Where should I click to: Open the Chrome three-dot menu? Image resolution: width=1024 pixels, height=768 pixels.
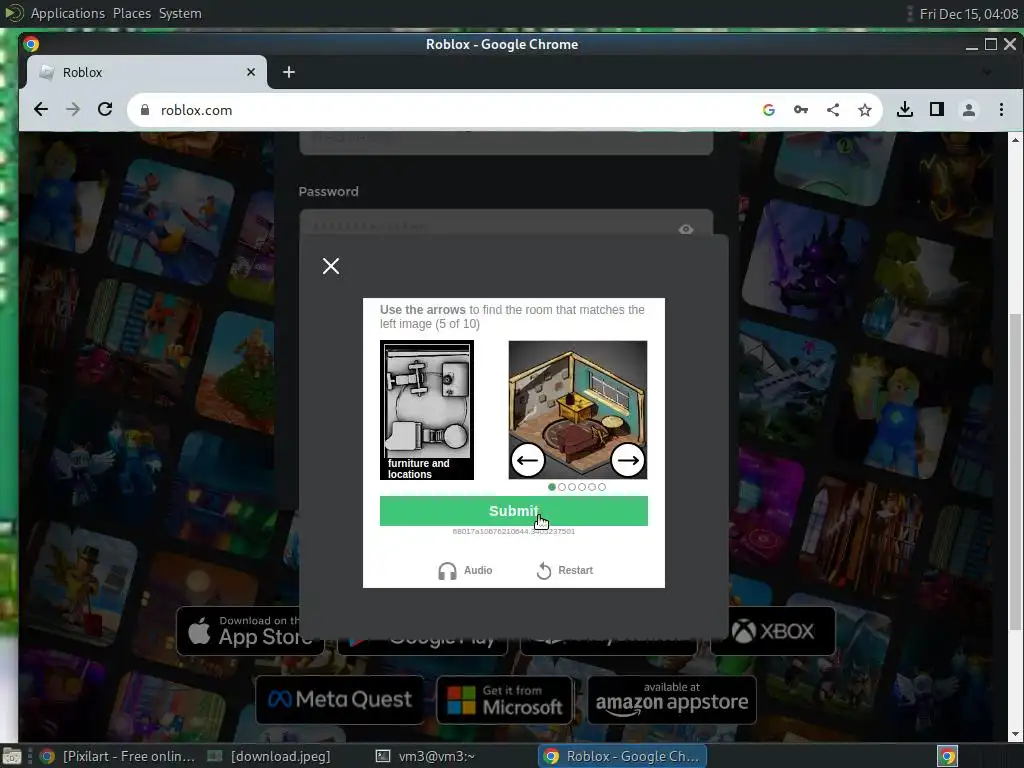pyautogui.click(x=1001, y=110)
